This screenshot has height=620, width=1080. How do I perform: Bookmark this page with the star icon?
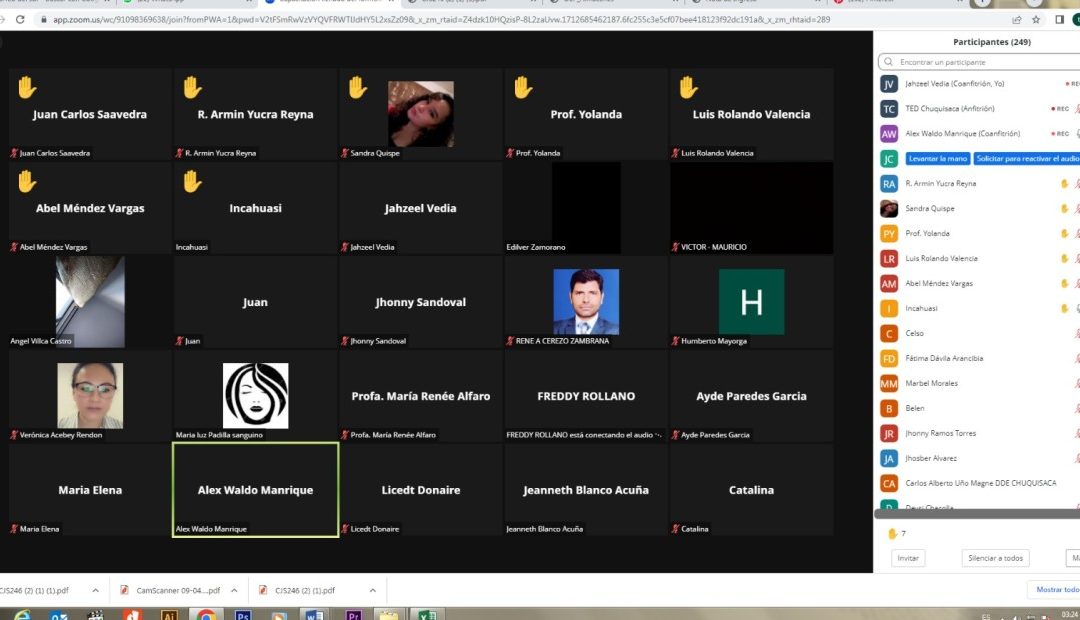coord(1038,19)
